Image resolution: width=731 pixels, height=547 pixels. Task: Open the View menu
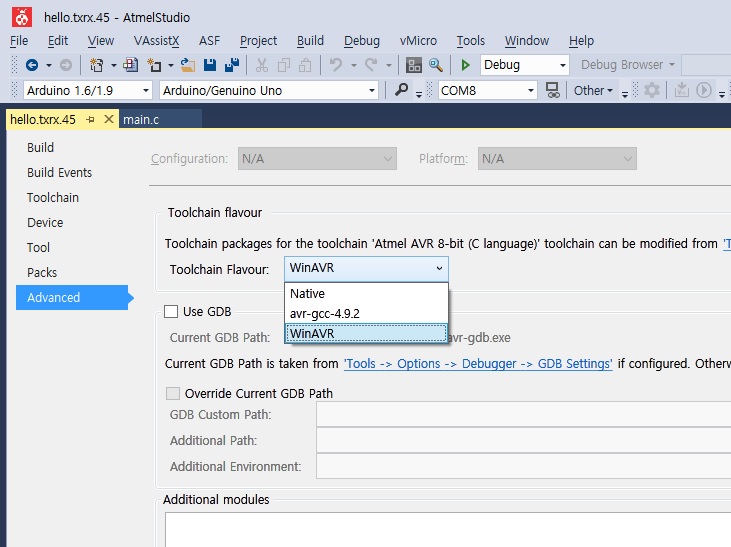[101, 41]
